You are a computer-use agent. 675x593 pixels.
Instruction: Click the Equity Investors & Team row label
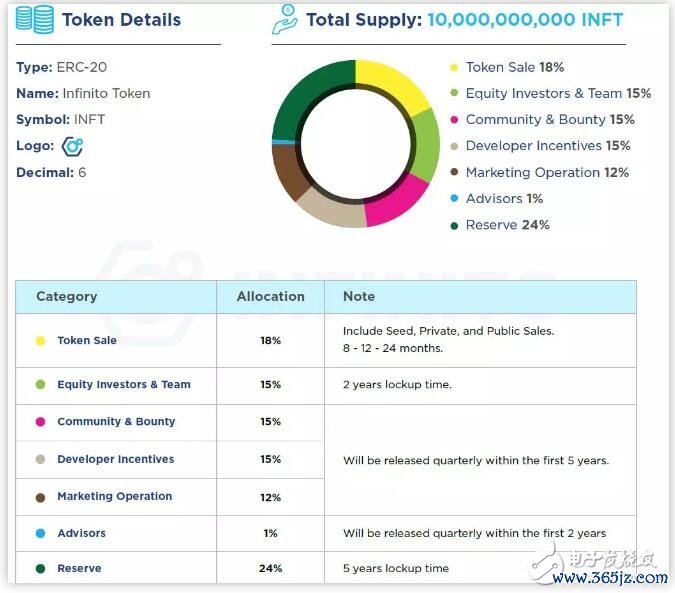pyautogui.click(x=124, y=384)
